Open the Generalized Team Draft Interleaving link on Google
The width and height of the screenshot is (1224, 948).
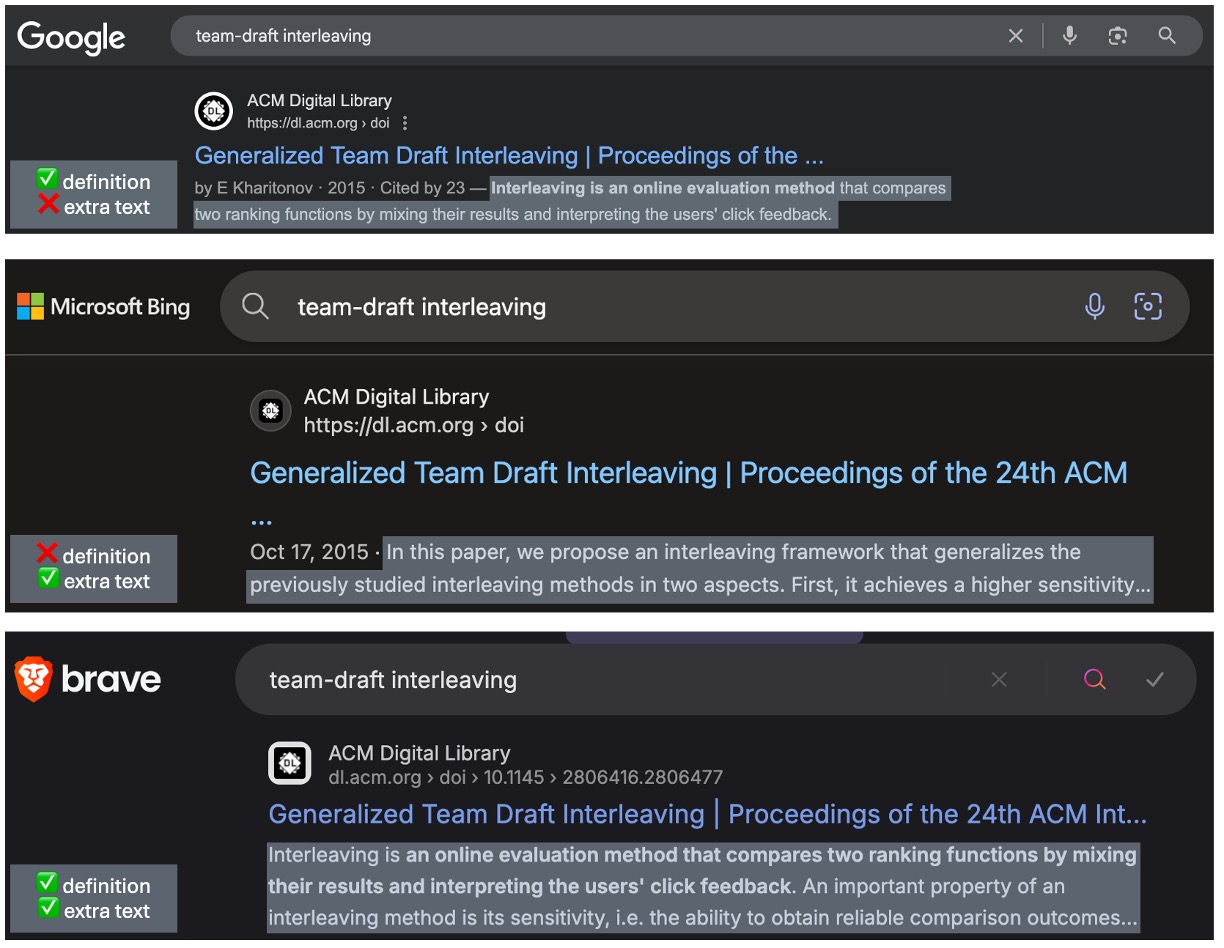(509, 155)
